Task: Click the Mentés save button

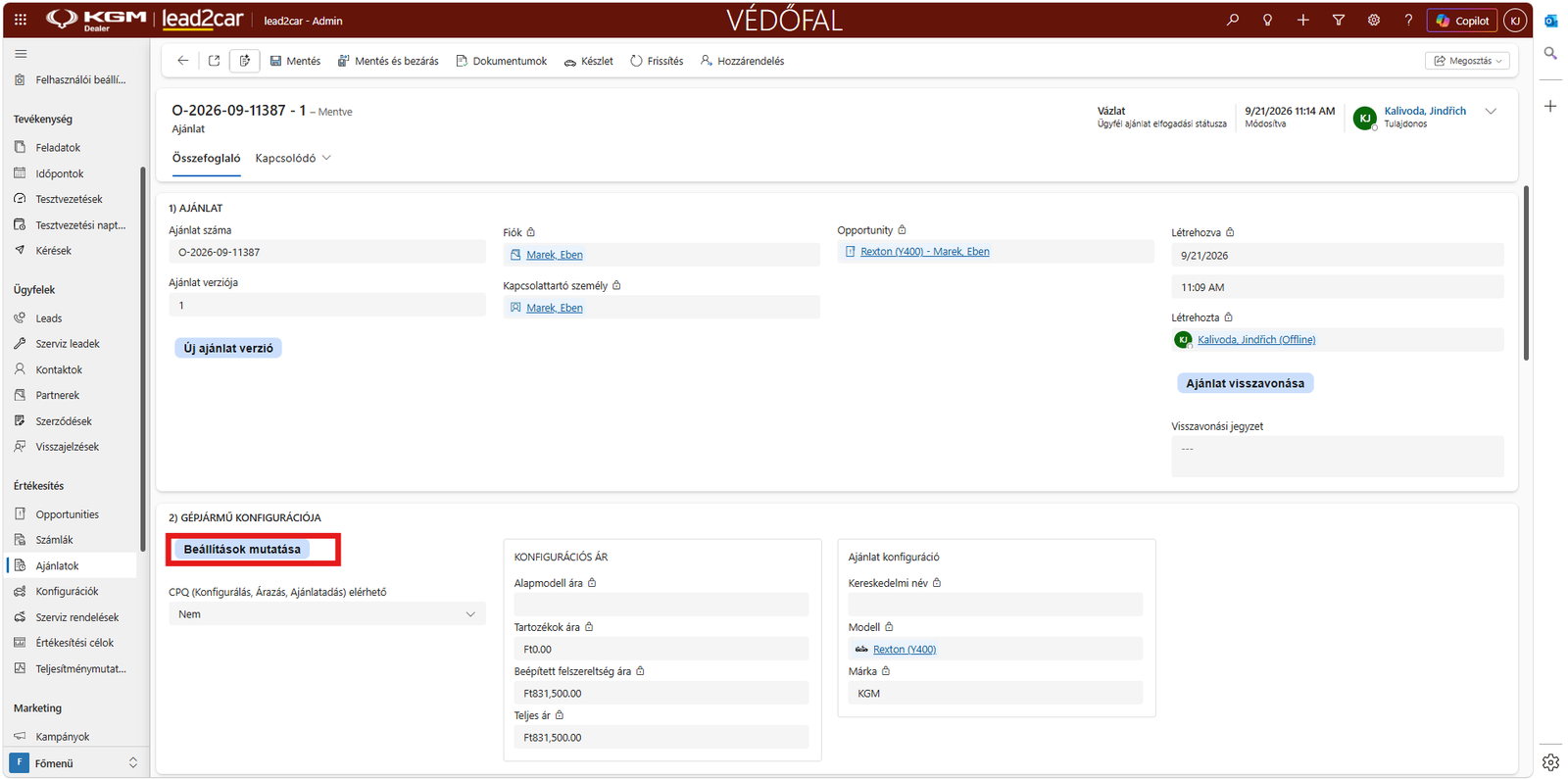Action: coord(295,61)
